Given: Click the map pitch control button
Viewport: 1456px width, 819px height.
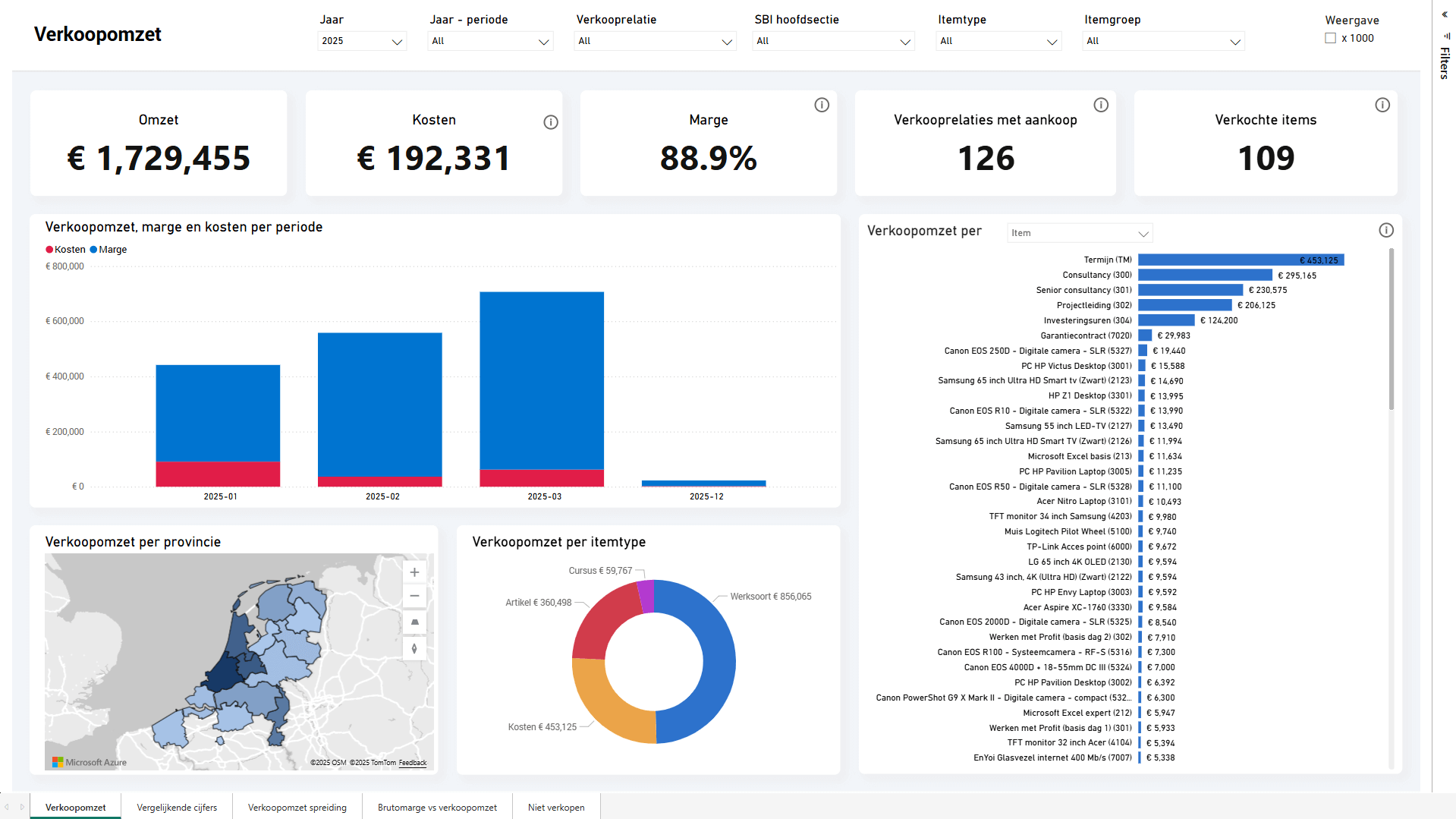Looking at the screenshot, I should click(414, 622).
